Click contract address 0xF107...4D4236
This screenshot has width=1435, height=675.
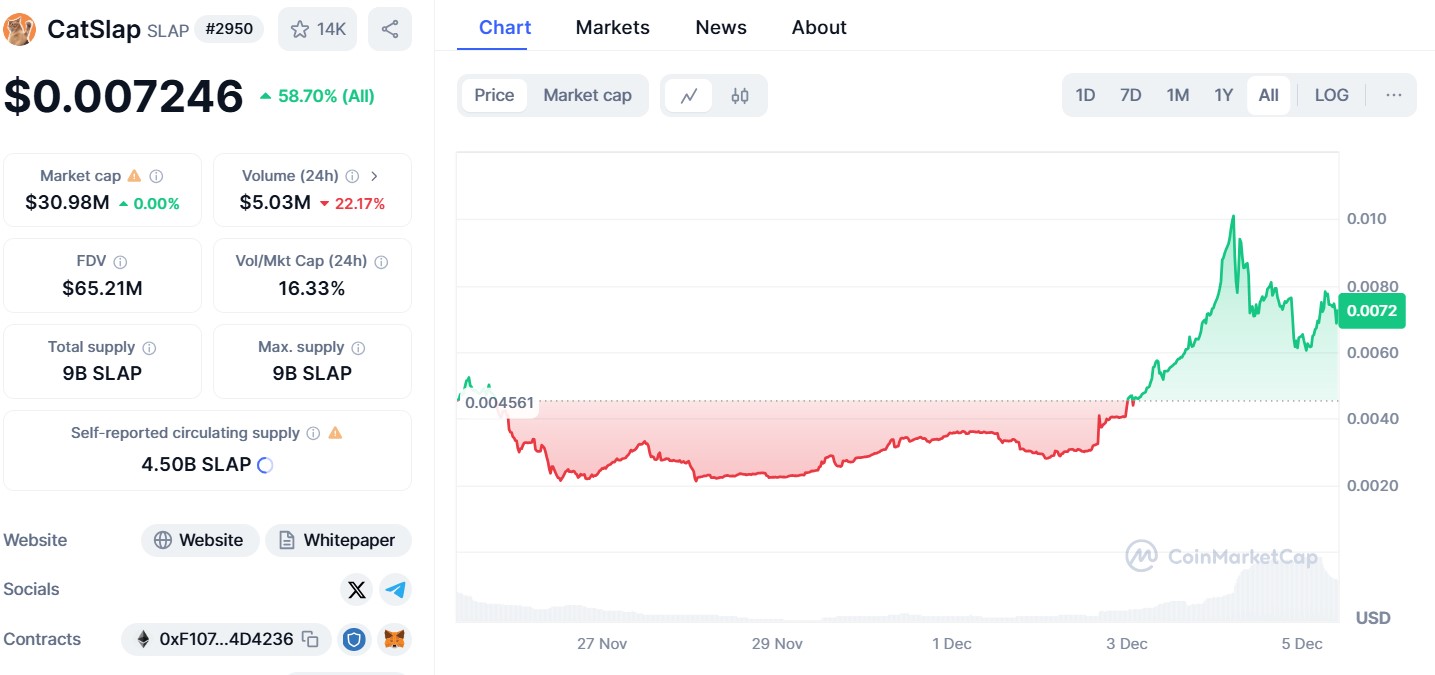pos(226,639)
